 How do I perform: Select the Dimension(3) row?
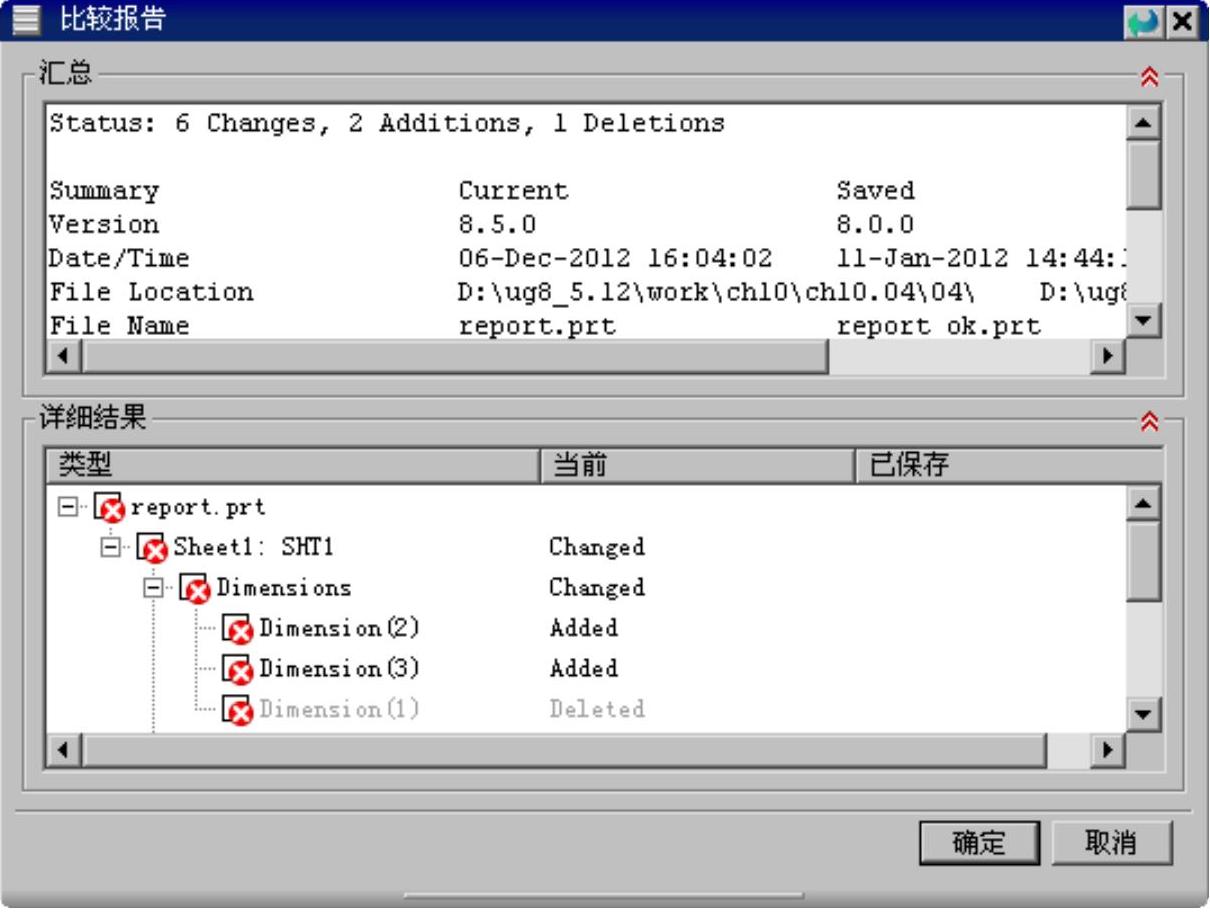point(339,668)
